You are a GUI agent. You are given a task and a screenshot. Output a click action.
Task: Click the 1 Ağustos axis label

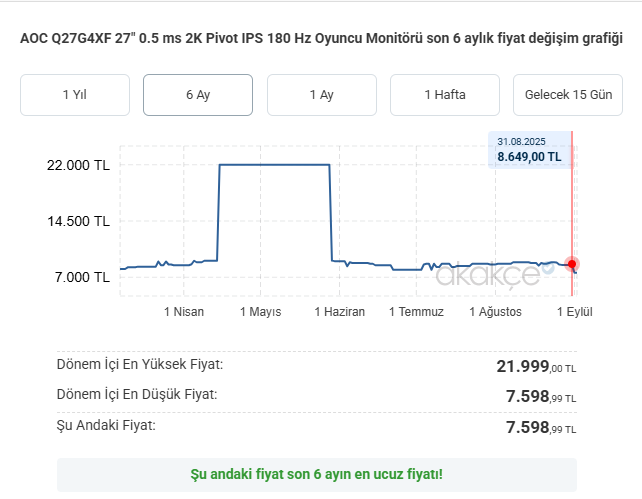click(x=495, y=312)
